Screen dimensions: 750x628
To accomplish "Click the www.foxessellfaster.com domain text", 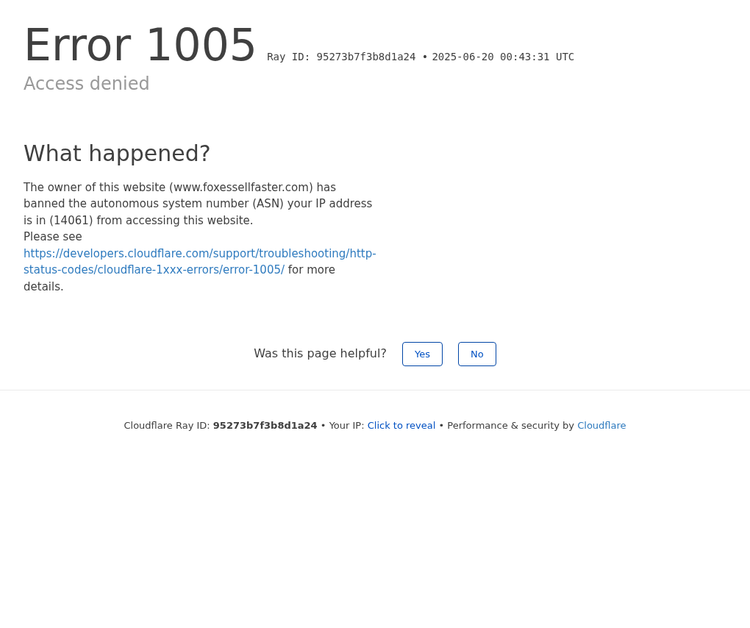I will [x=241, y=187].
